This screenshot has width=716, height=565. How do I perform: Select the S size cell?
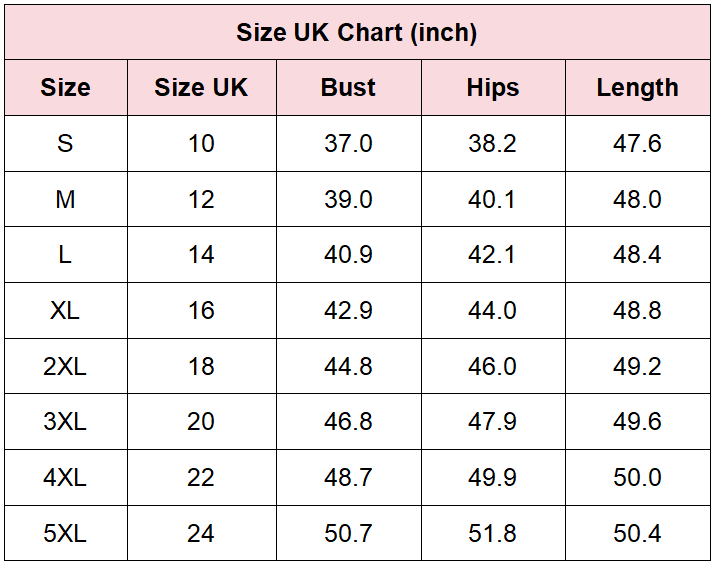[x=65, y=143]
